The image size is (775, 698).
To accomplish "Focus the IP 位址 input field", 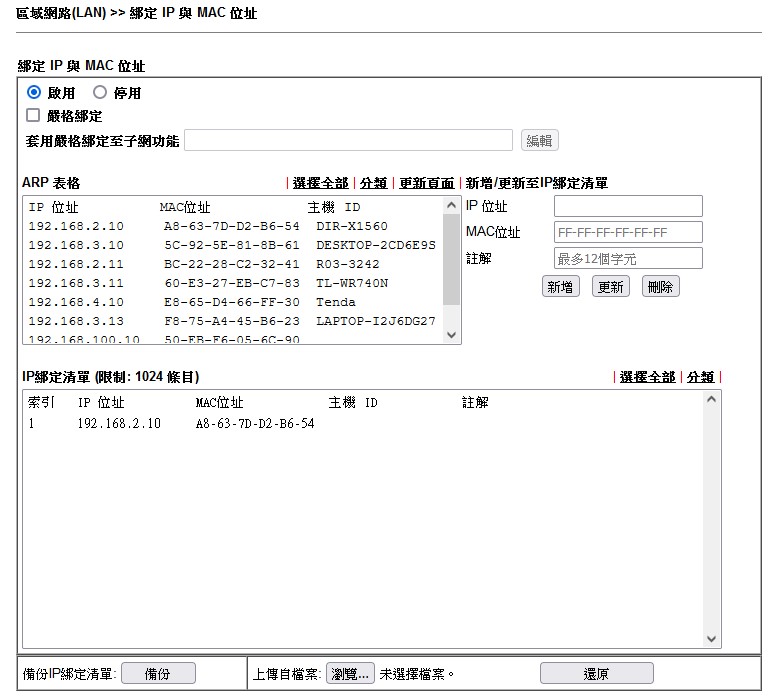I will click(628, 207).
